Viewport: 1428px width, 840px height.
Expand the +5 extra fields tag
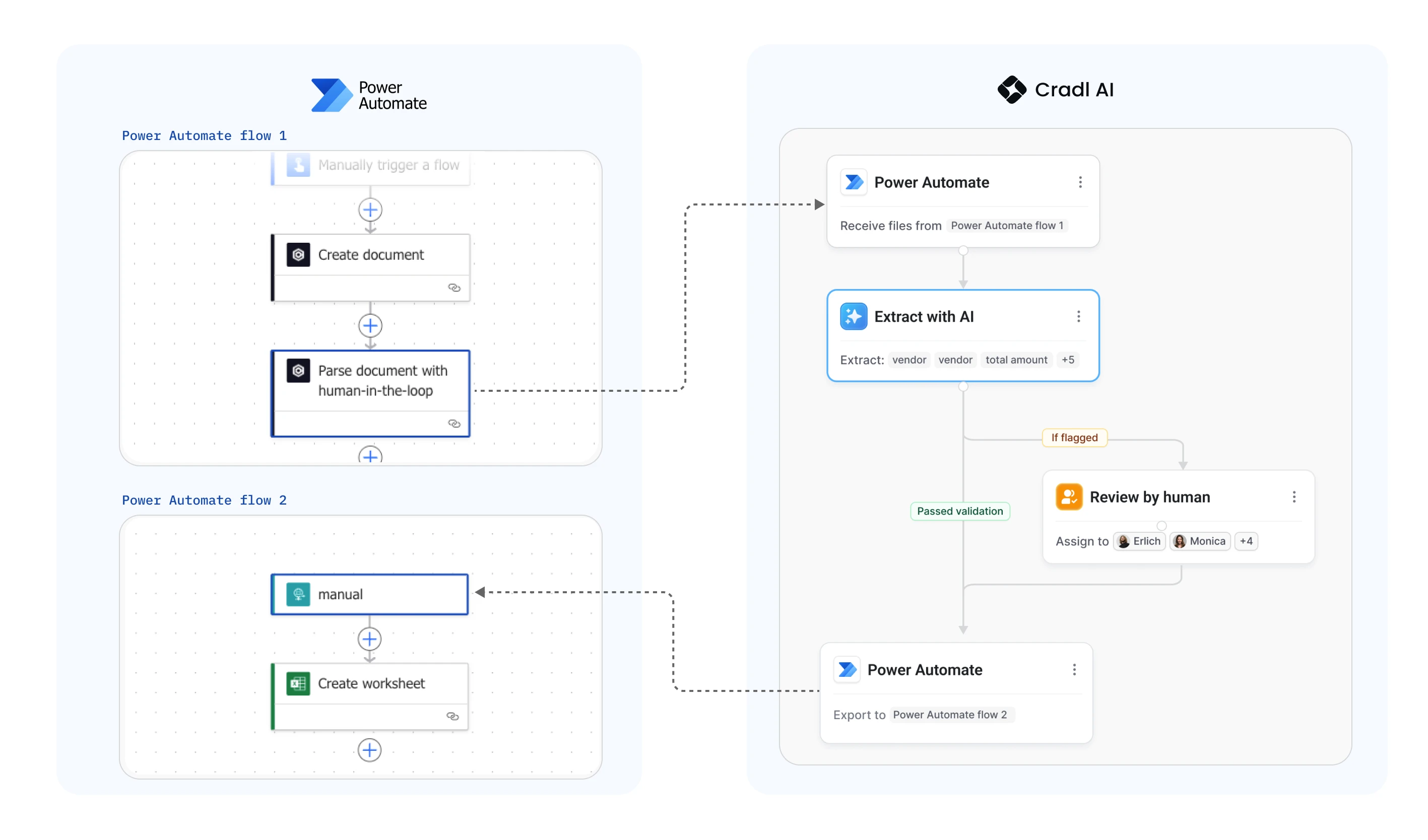tap(1068, 360)
